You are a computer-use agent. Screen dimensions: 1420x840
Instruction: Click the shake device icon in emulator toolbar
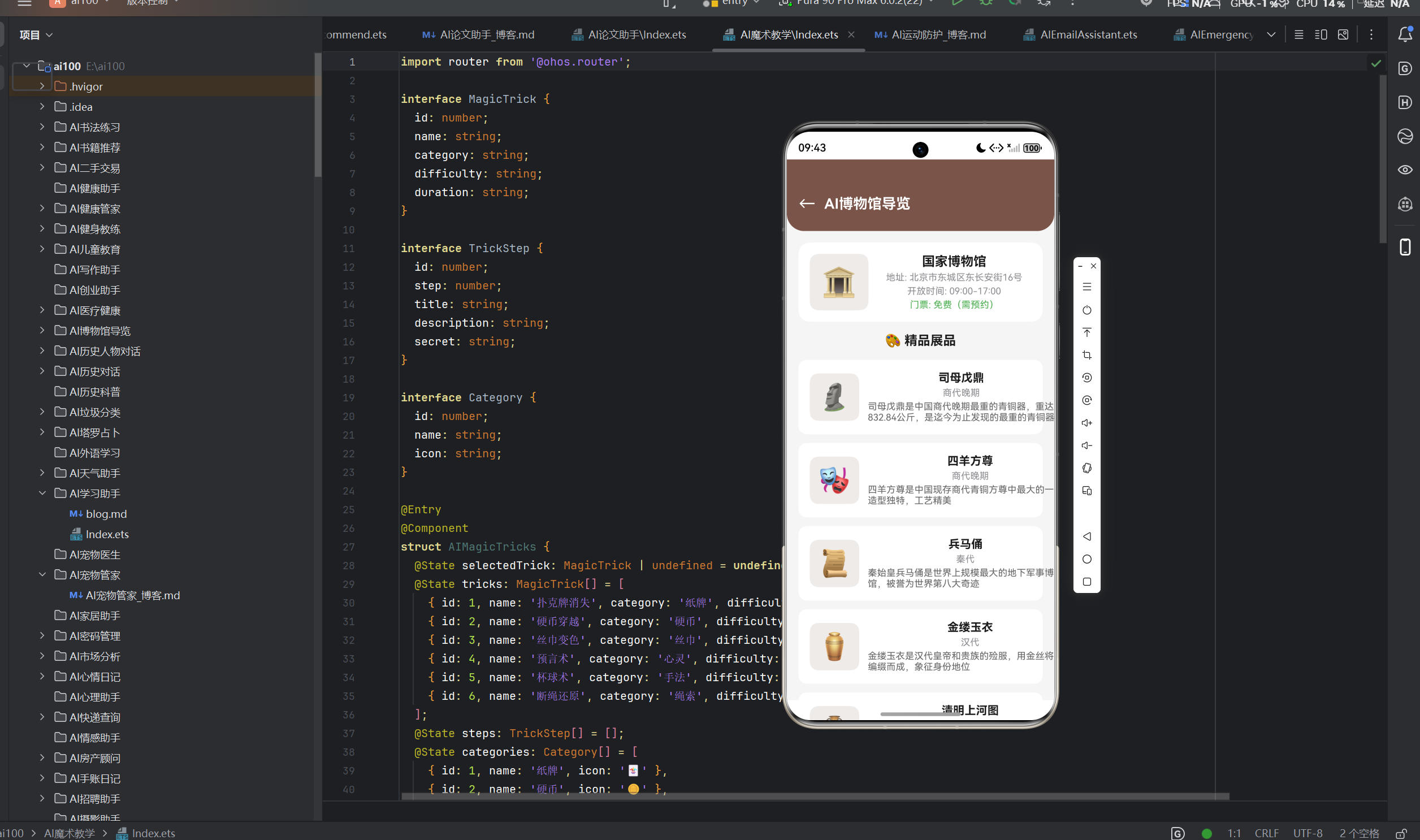pyautogui.click(x=1086, y=469)
